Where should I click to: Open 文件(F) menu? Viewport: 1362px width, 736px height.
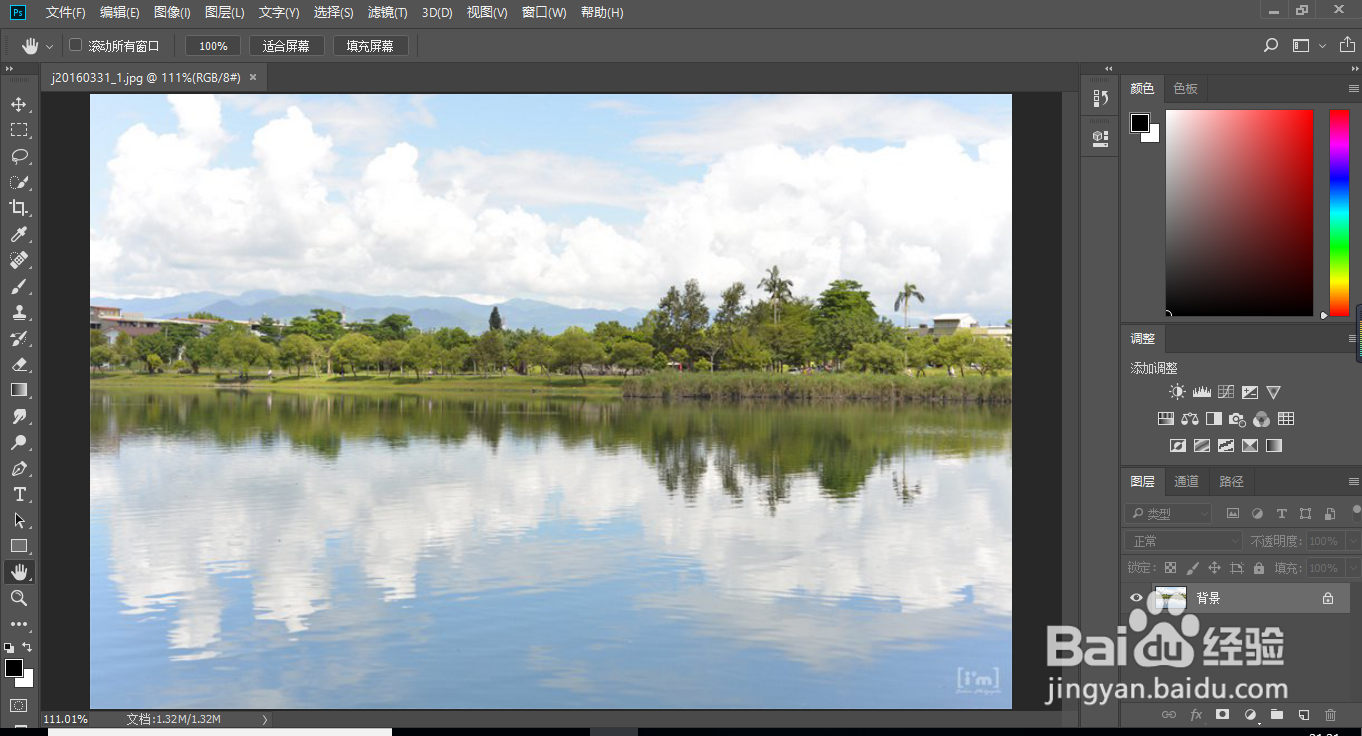click(66, 13)
